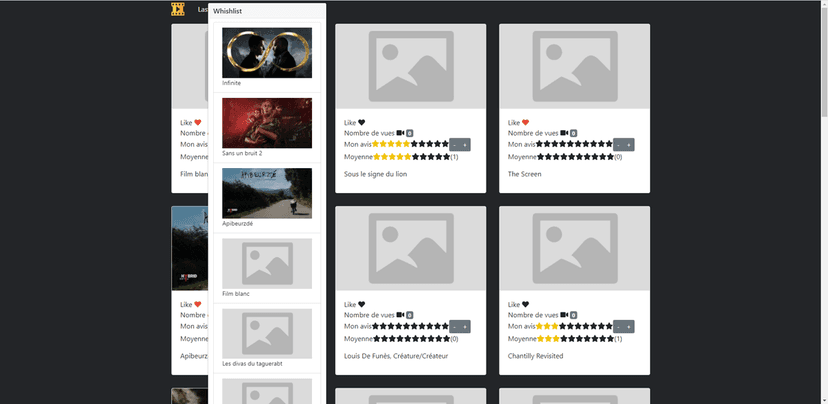The width and height of the screenshot is (828, 404).
Task: Click first Mon avis star on Louis De Funès
Action: coord(376,326)
